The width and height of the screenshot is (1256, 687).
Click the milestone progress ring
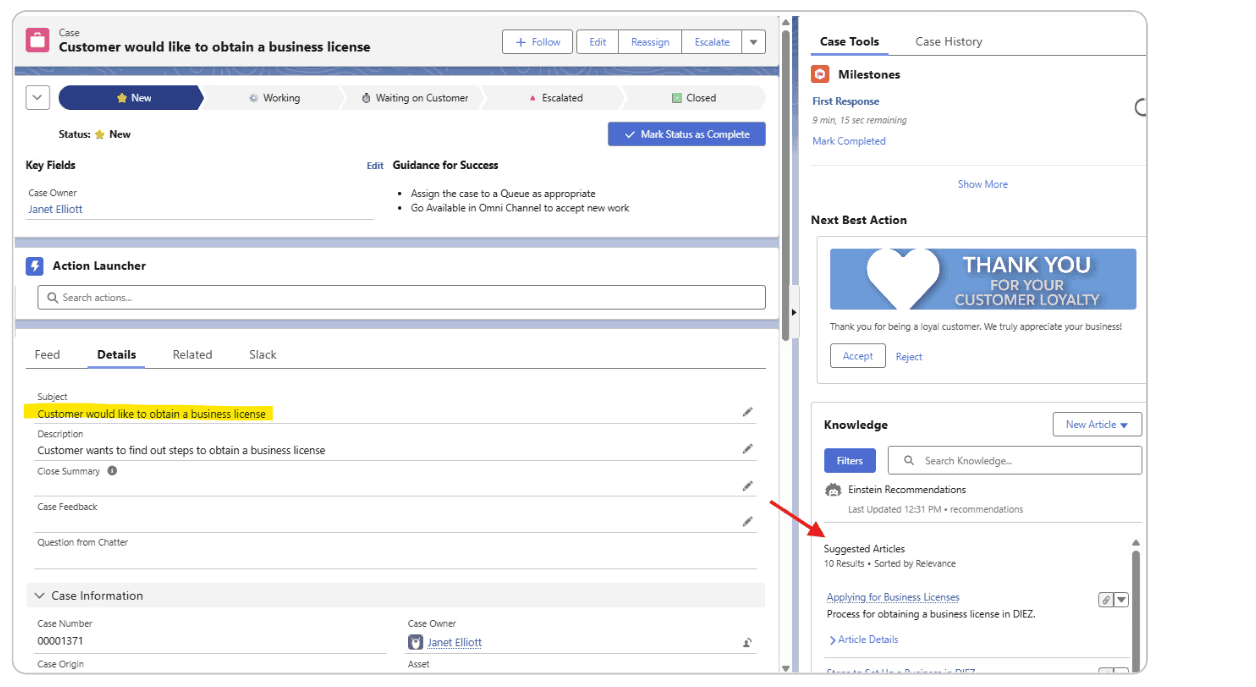1141,107
